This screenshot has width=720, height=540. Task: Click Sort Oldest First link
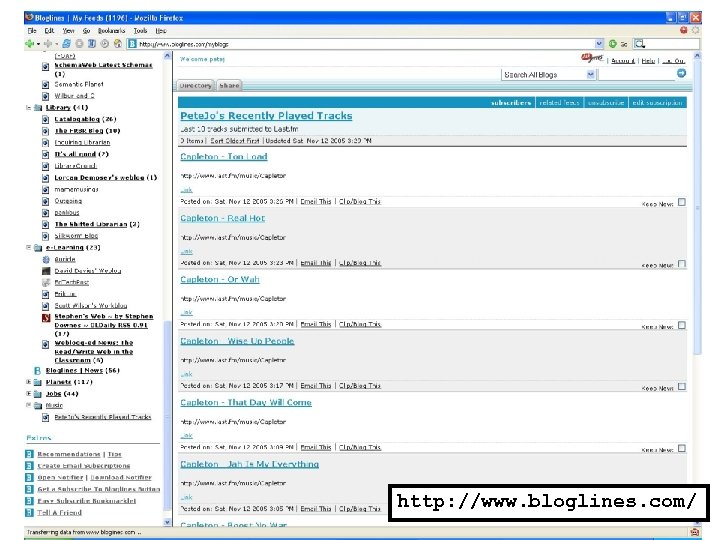235,141
